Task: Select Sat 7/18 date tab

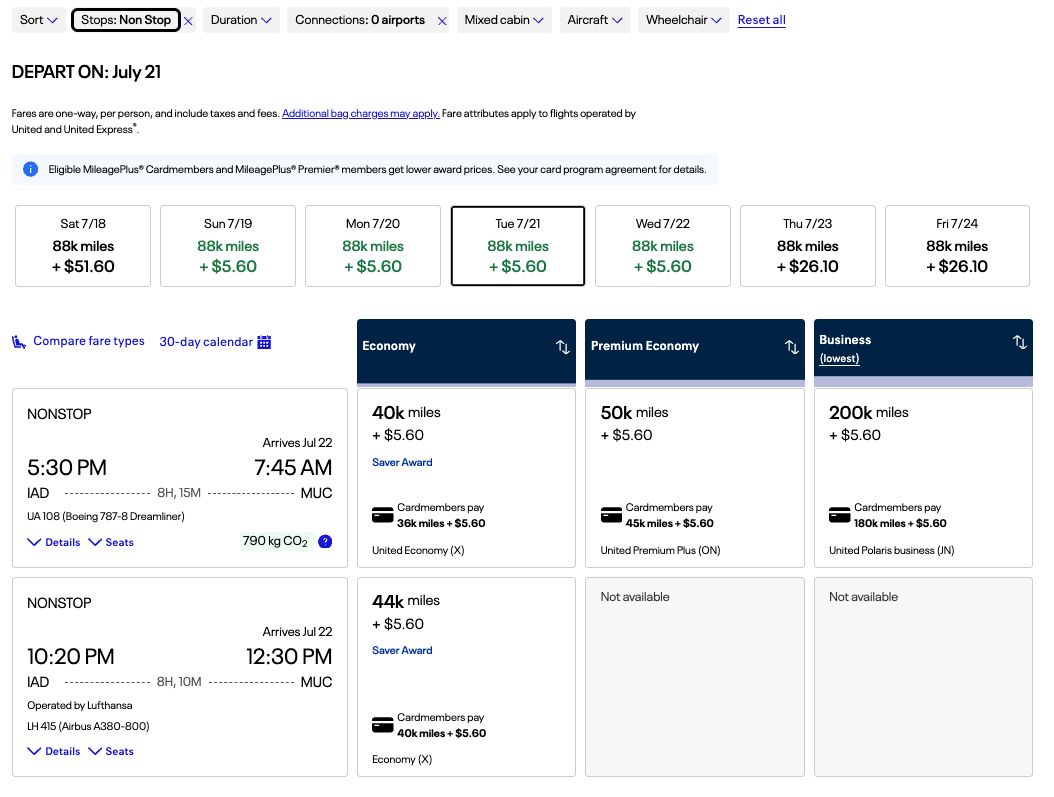Action: pos(83,246)
